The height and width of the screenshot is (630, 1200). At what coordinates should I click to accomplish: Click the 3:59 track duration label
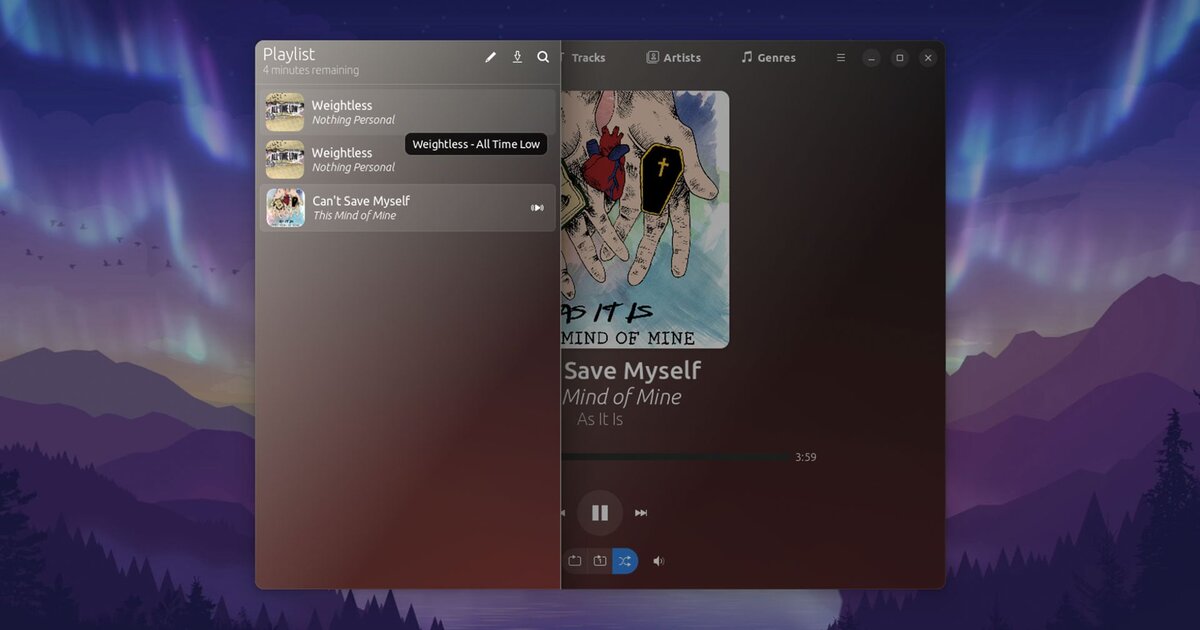(806, 458)
